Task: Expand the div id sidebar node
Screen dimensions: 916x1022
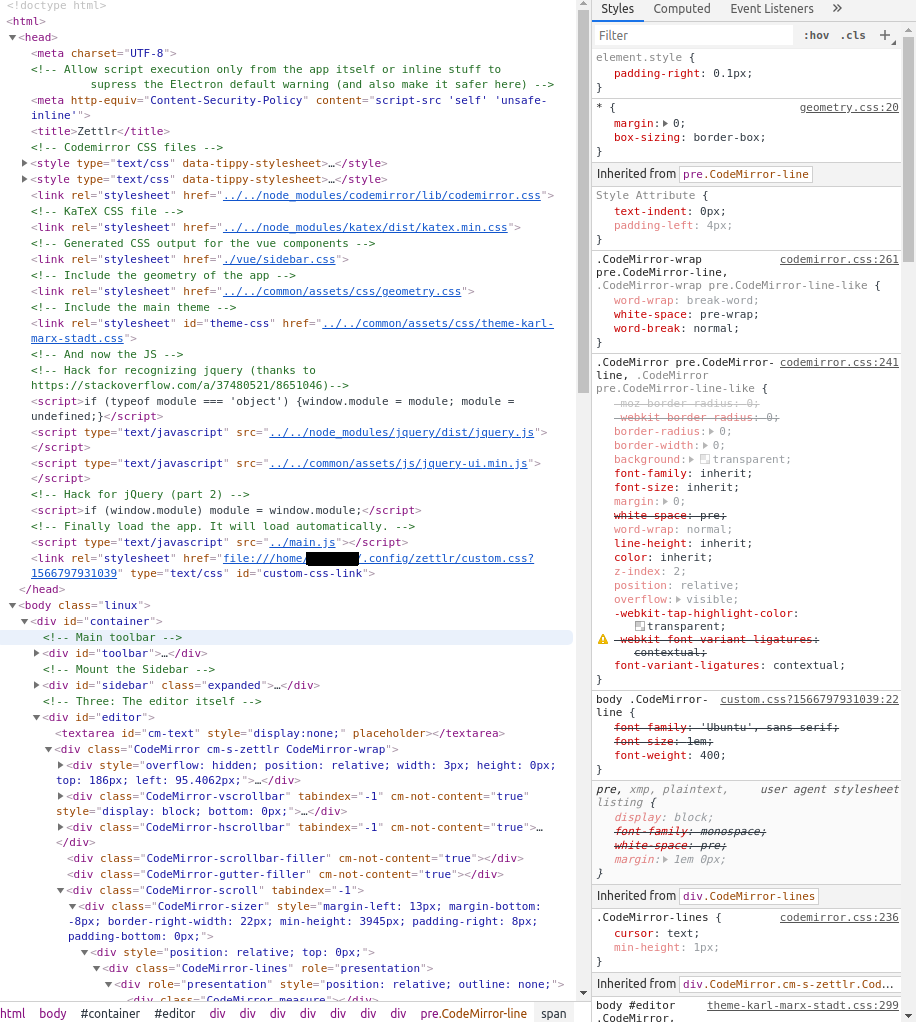Action: coord(37,685)
